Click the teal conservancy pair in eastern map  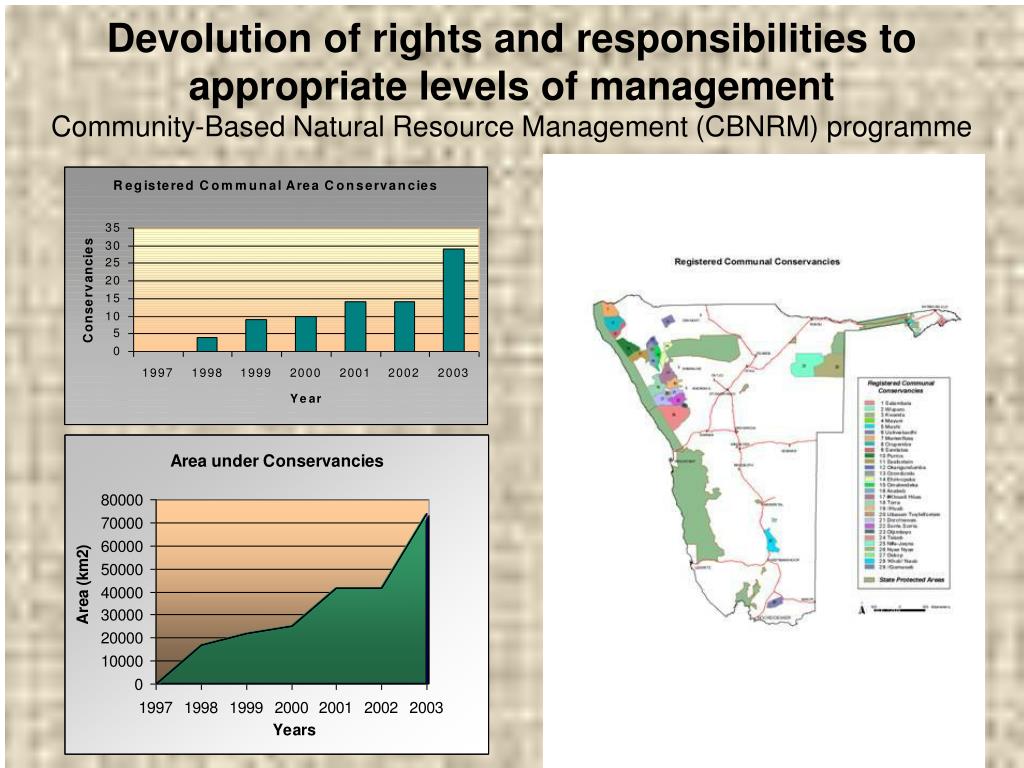click(x=806, y=365)
